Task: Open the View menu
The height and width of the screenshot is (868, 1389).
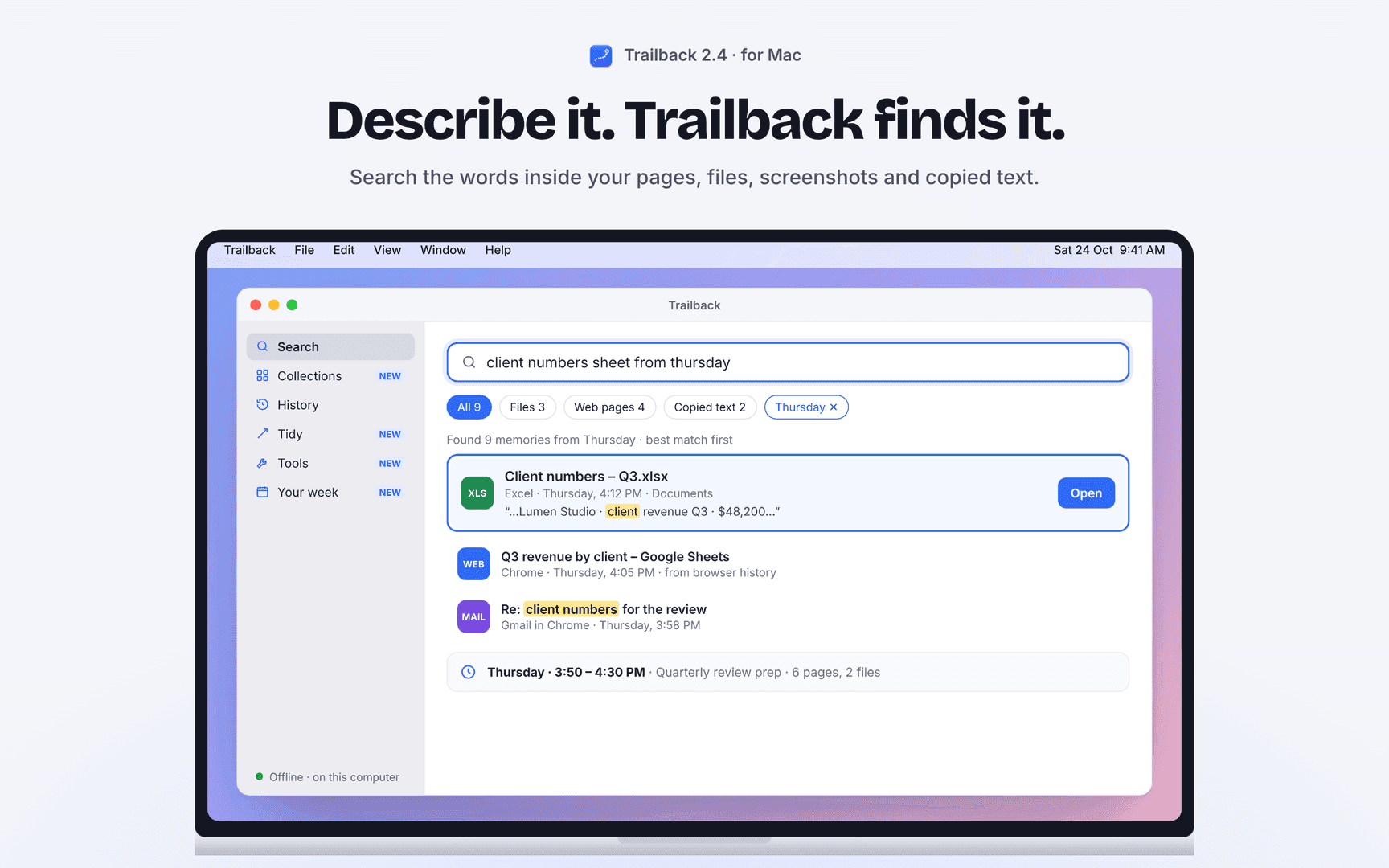Action: tap(387, 250)
